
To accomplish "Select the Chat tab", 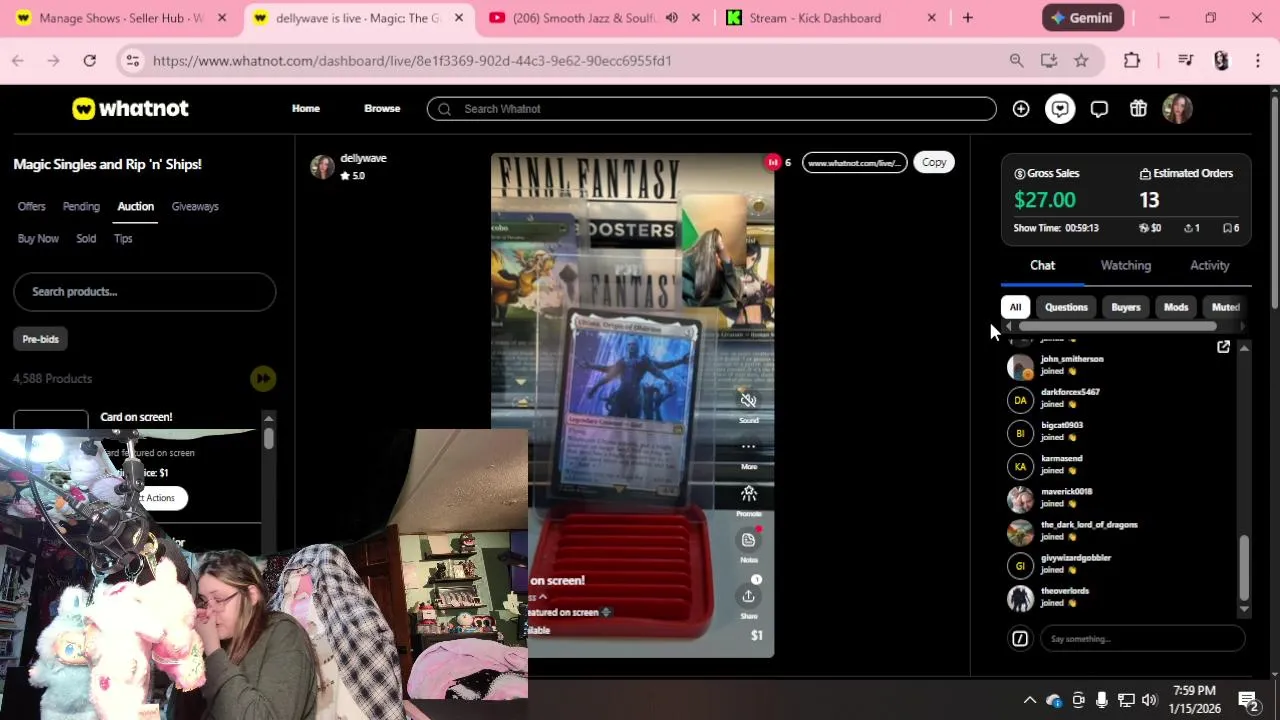I will [1042, 266].
